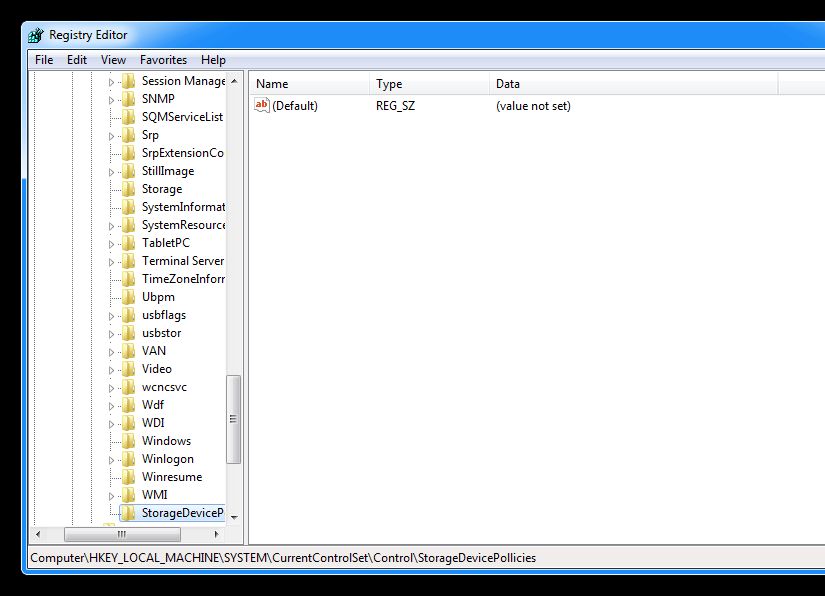Click the tree horizontal scroll right arrow
Viewport: 825px width, 596px height.
216,534
